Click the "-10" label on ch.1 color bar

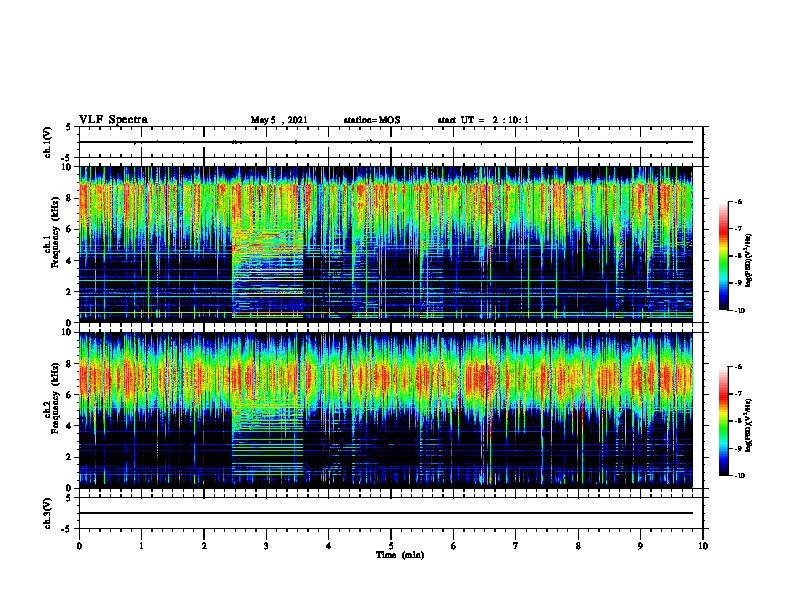740,311
